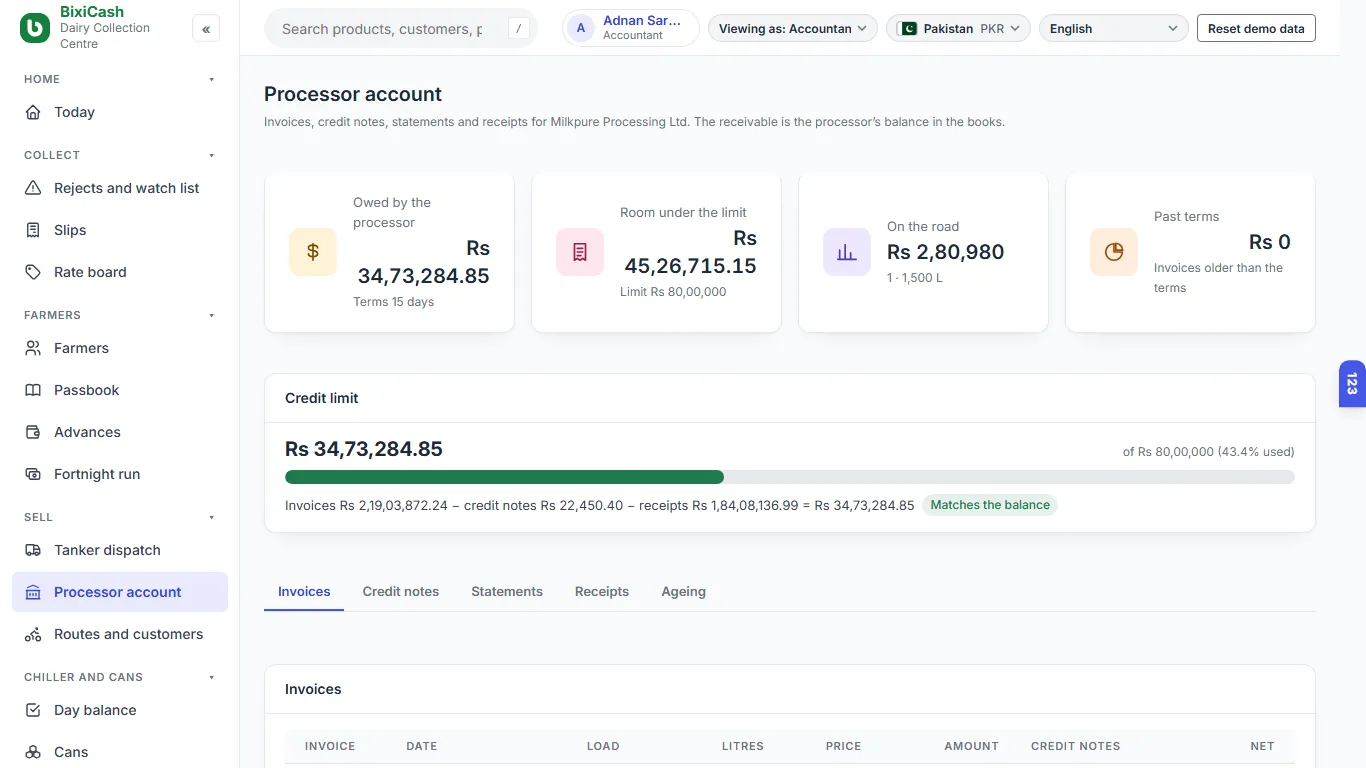The height and width of the screenshot is (768, 1366).
Task: Open the blue 123 side tab
Action: (x=1352, y=384)
